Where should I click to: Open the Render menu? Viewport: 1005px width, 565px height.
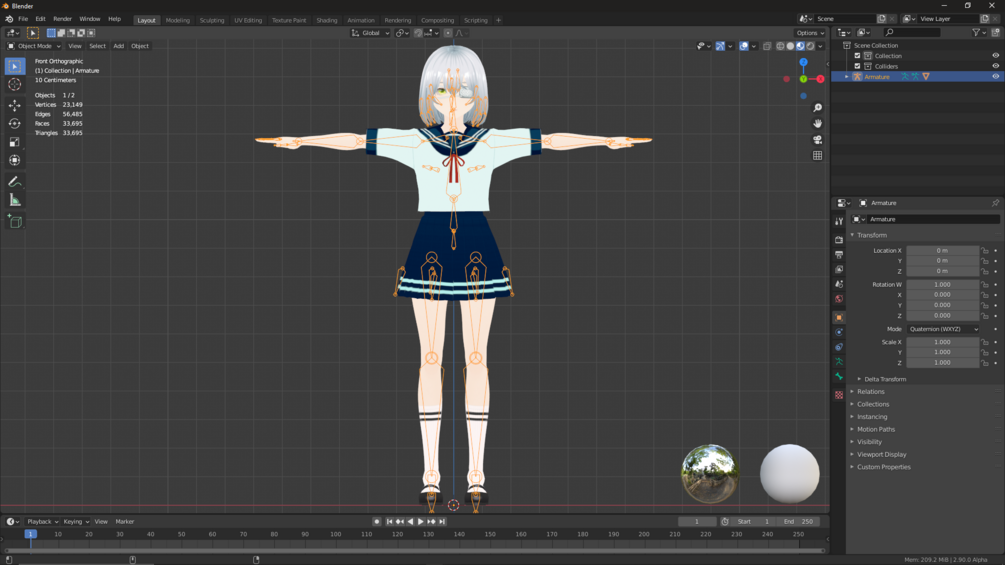(x=62, y=19)
